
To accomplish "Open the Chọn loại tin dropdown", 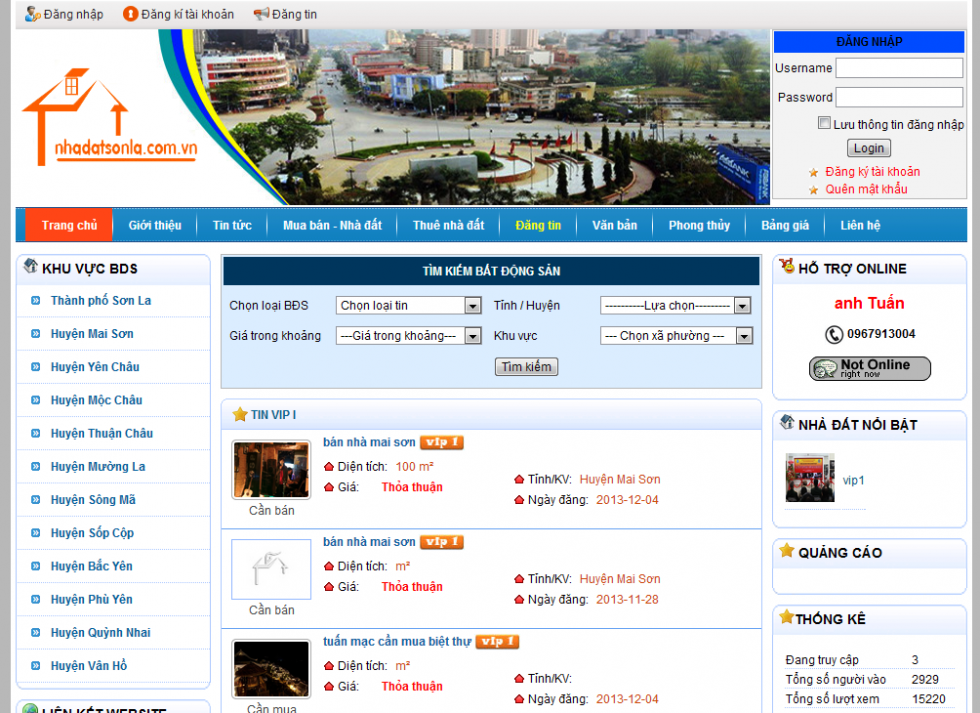I will click(408, 306).
